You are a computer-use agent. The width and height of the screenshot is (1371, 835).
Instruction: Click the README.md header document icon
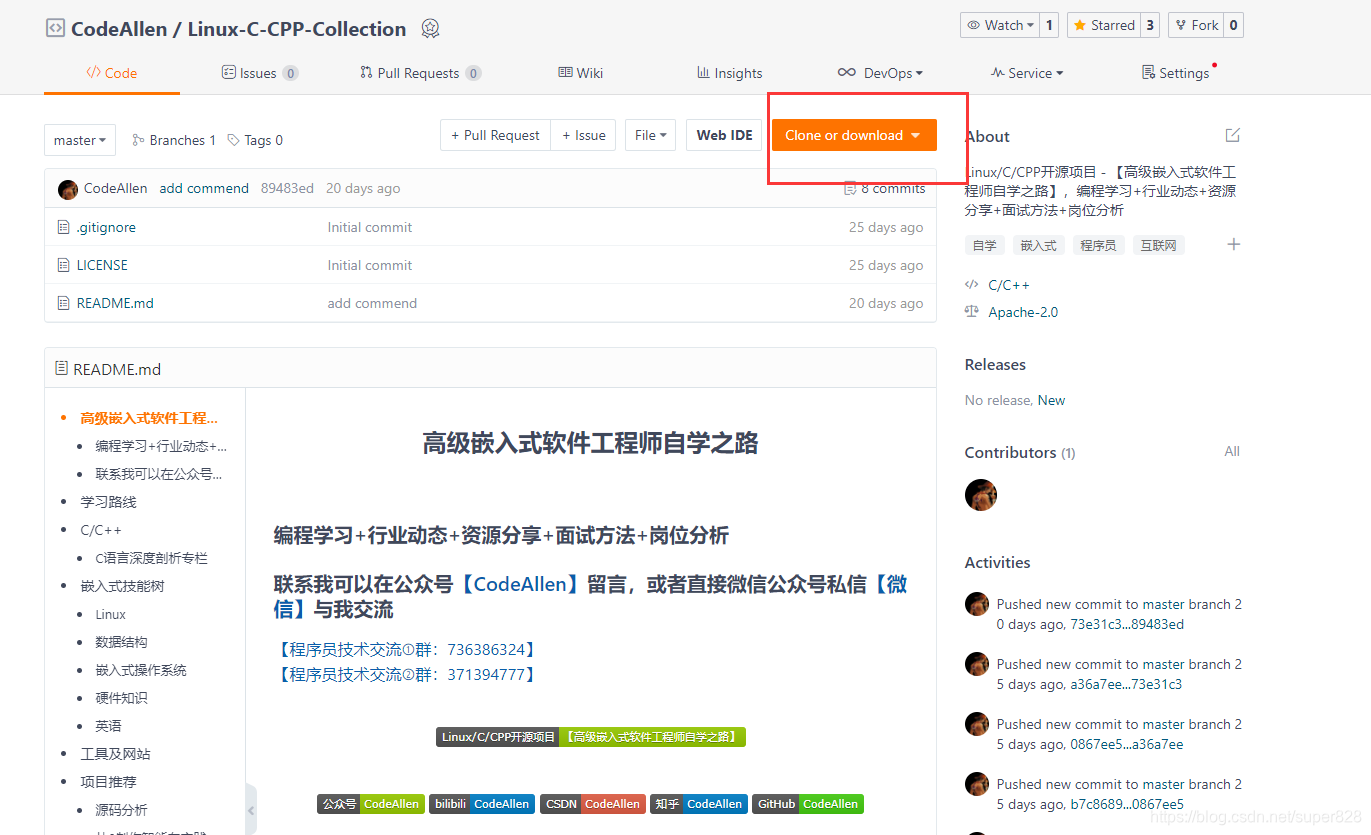62,369
